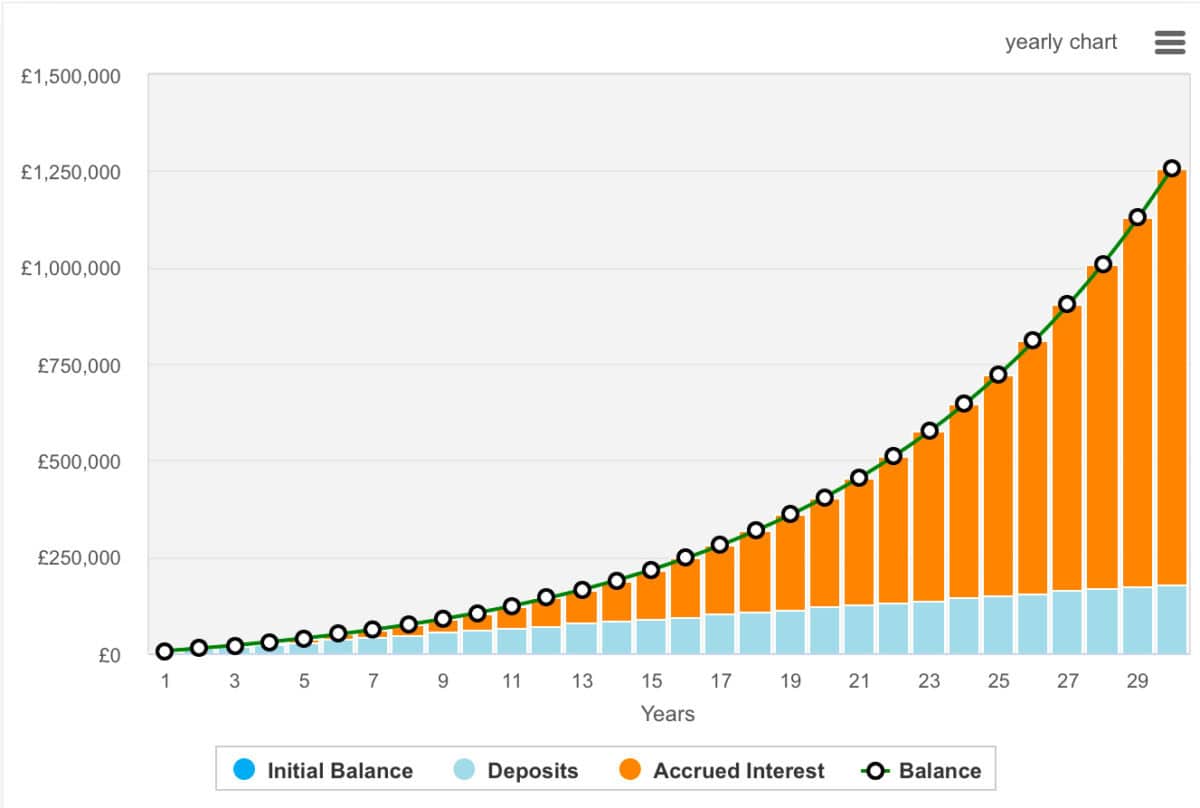The image size is (1200, 808).
Task: Click the yearly chart label
Action: click(x=1061, y=42)
